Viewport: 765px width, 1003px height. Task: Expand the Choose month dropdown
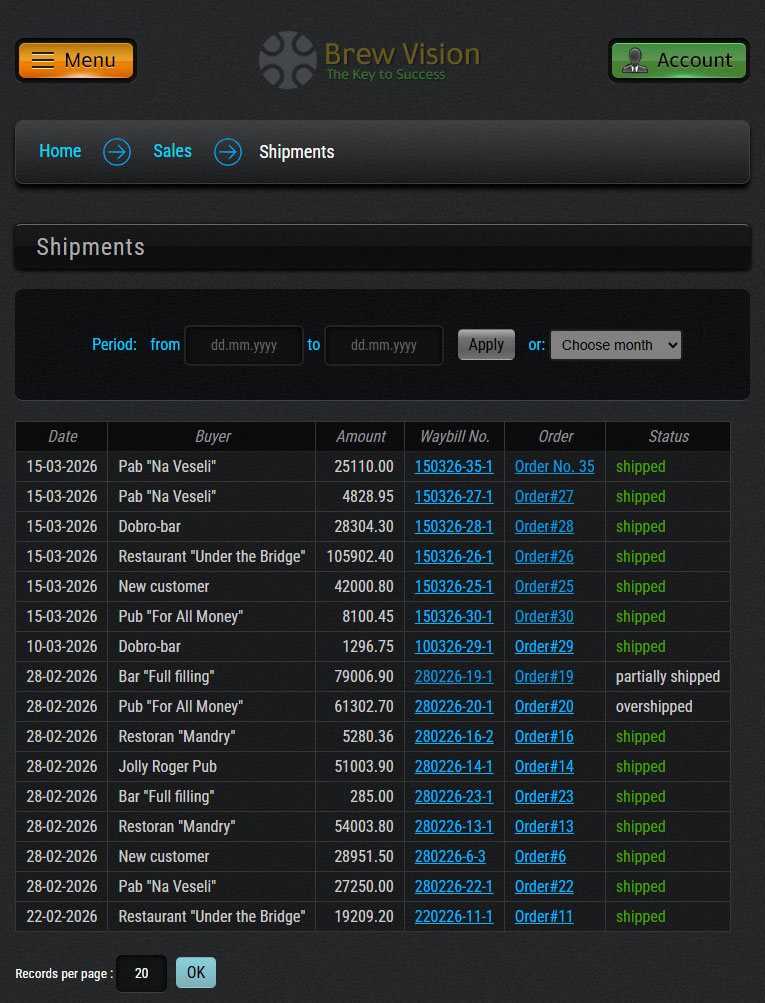click(615, 345)
